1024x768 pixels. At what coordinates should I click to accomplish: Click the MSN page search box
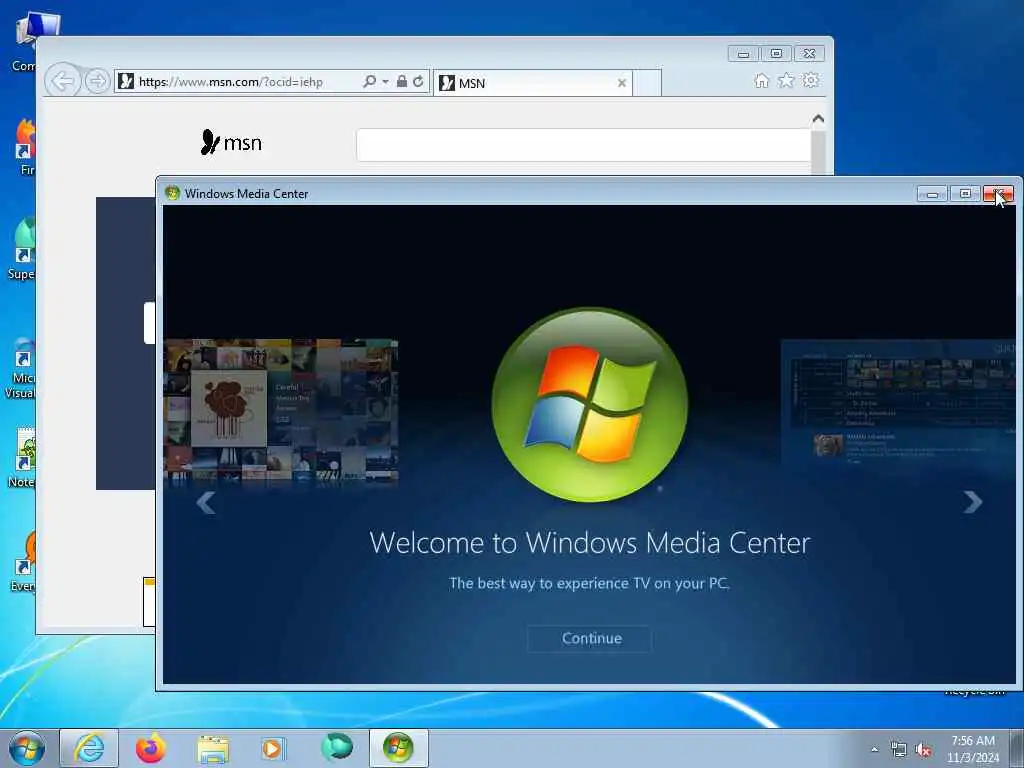(x=583, y=145)
